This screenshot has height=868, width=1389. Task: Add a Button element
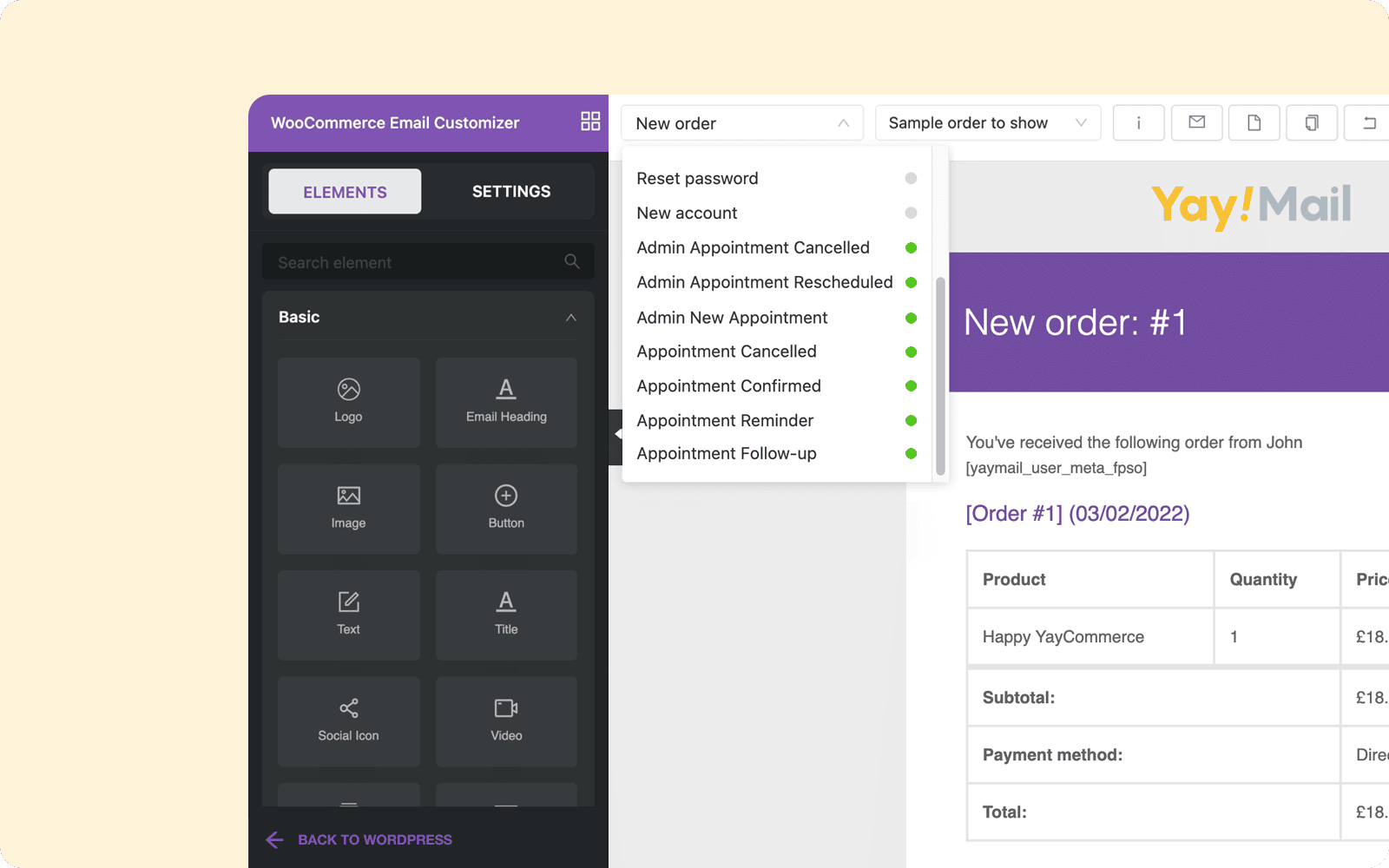pyautogui.click(x=506, y=509)
